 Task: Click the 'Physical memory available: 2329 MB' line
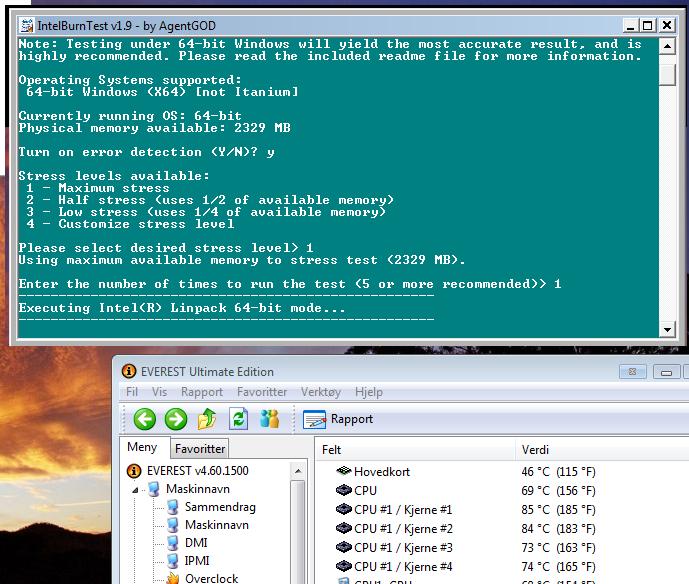(154, 128)
